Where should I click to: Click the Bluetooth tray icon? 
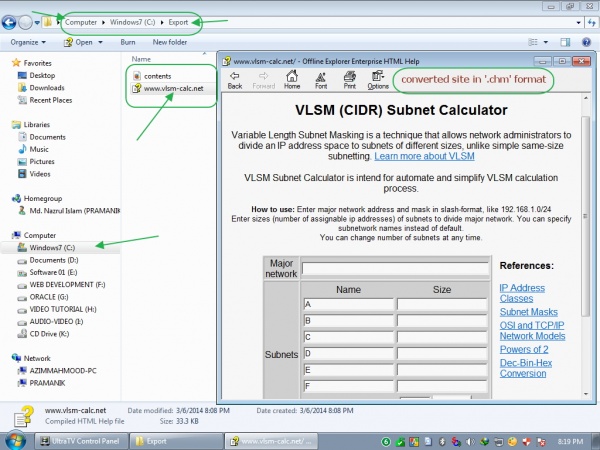click(442, 442)
